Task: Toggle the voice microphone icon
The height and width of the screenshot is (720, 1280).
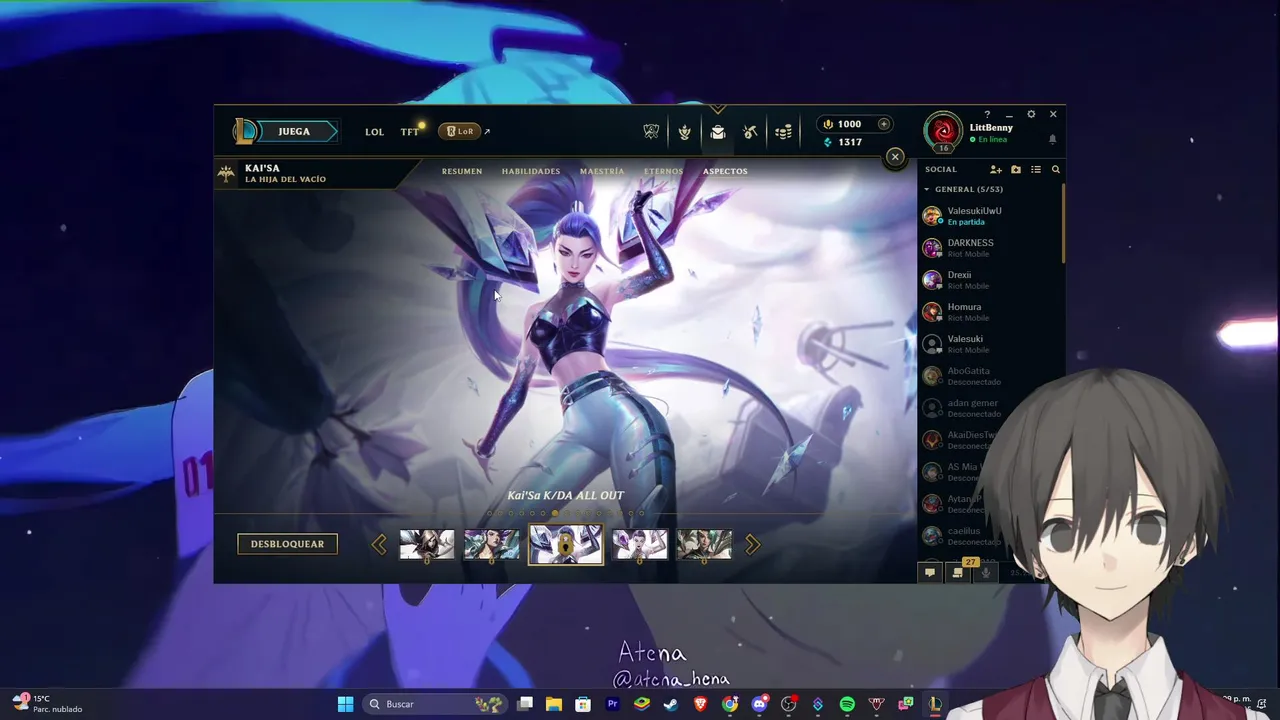Action: pos(986,573)
